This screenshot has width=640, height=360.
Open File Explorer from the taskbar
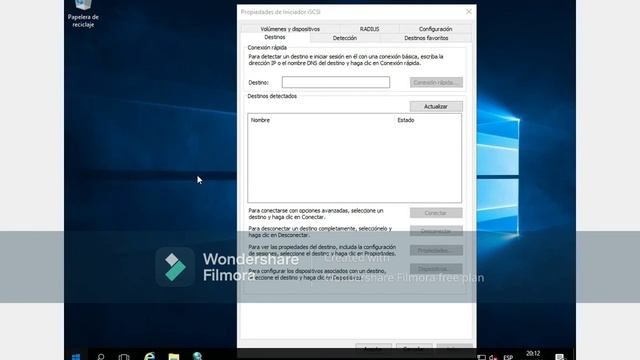pyautogui.click(x=173, y=356)
